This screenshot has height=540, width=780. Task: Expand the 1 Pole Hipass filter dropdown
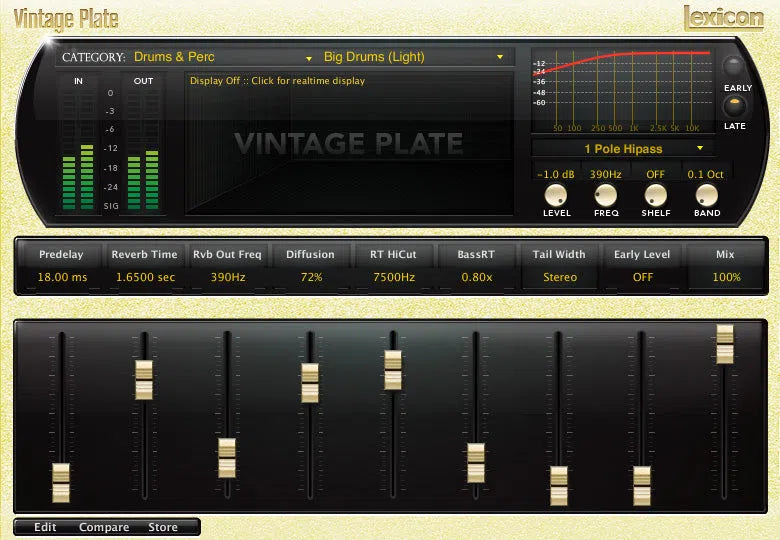(x=623, y=148)
